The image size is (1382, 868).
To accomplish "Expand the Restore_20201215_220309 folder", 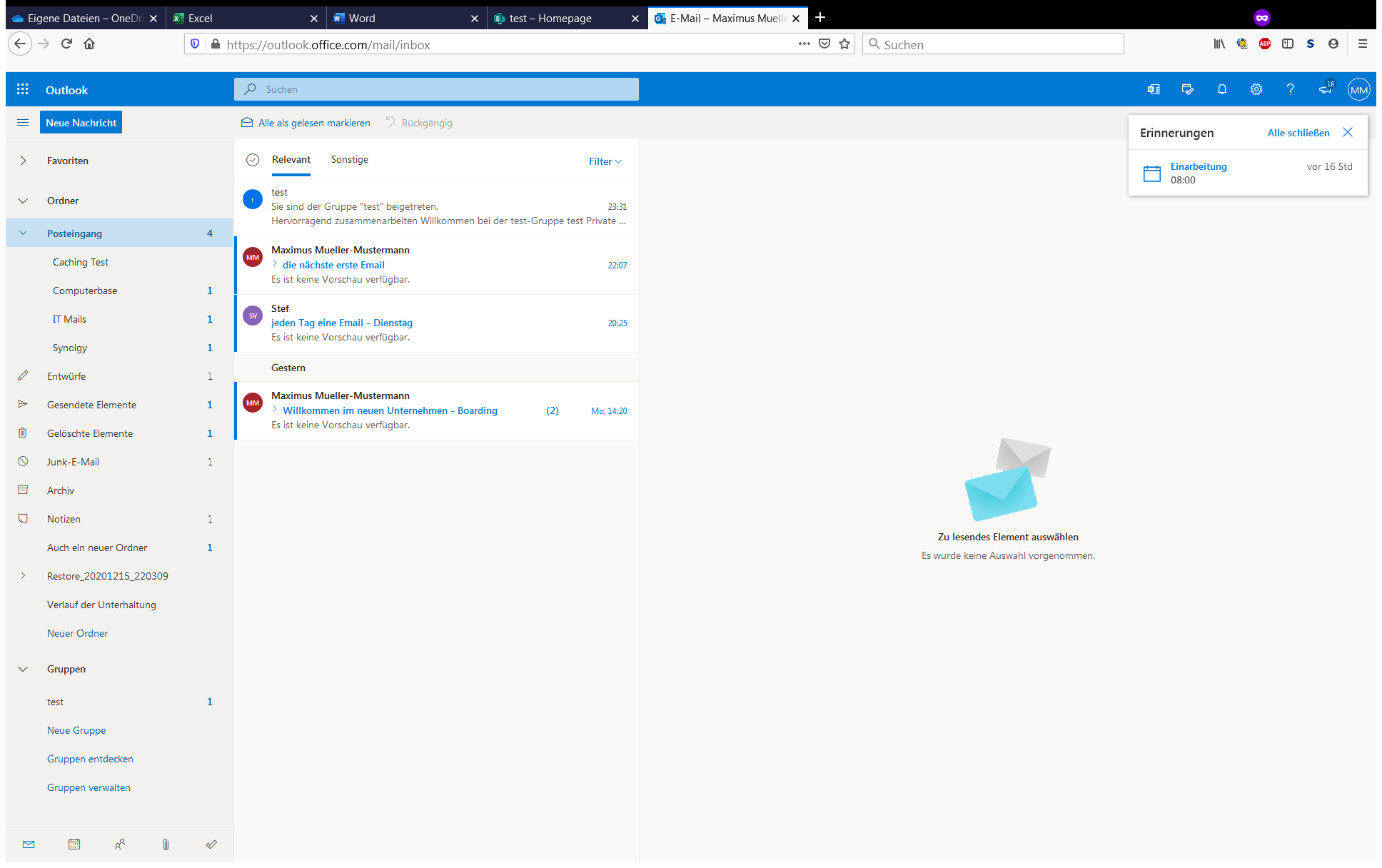I will [23, 575].
